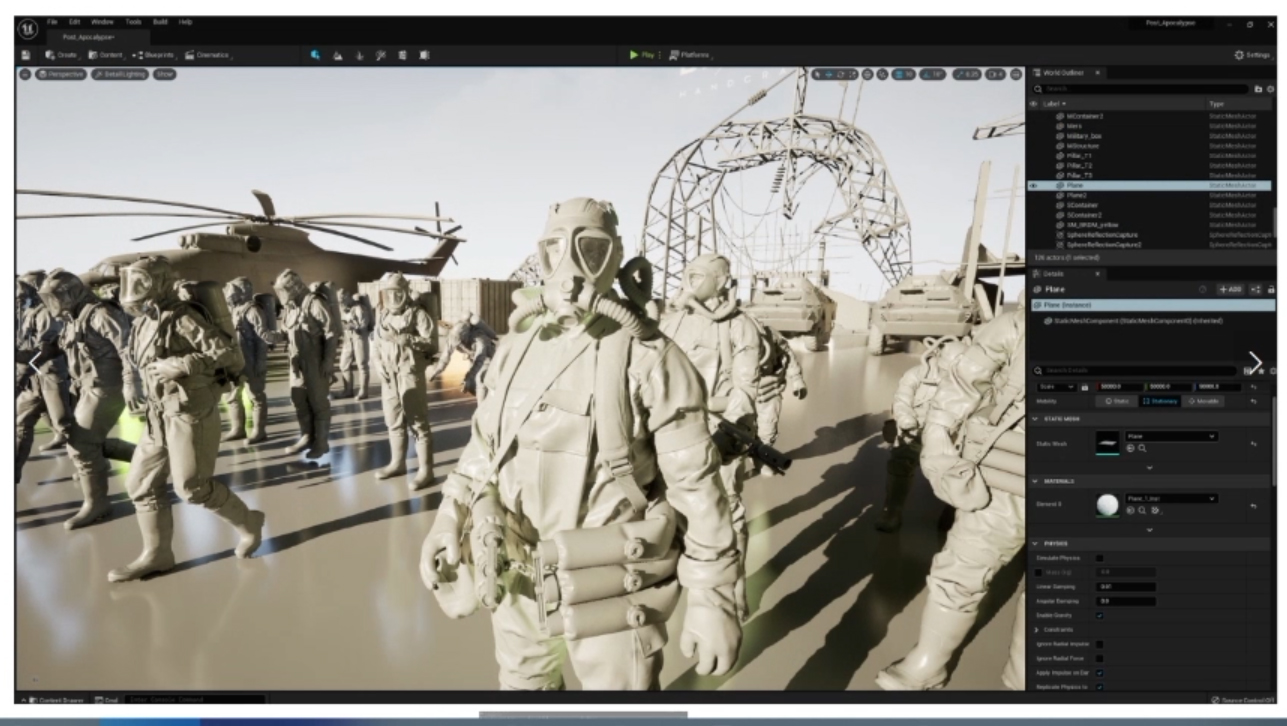Open the Platforms menu button

point(690,55)
